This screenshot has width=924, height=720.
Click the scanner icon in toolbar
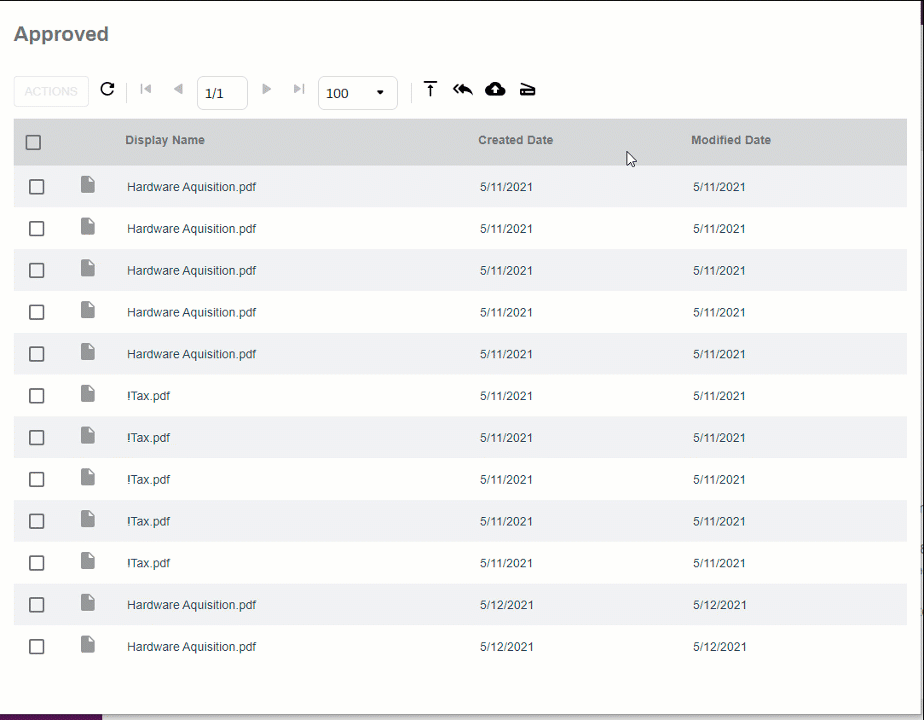tap(527, 90)
